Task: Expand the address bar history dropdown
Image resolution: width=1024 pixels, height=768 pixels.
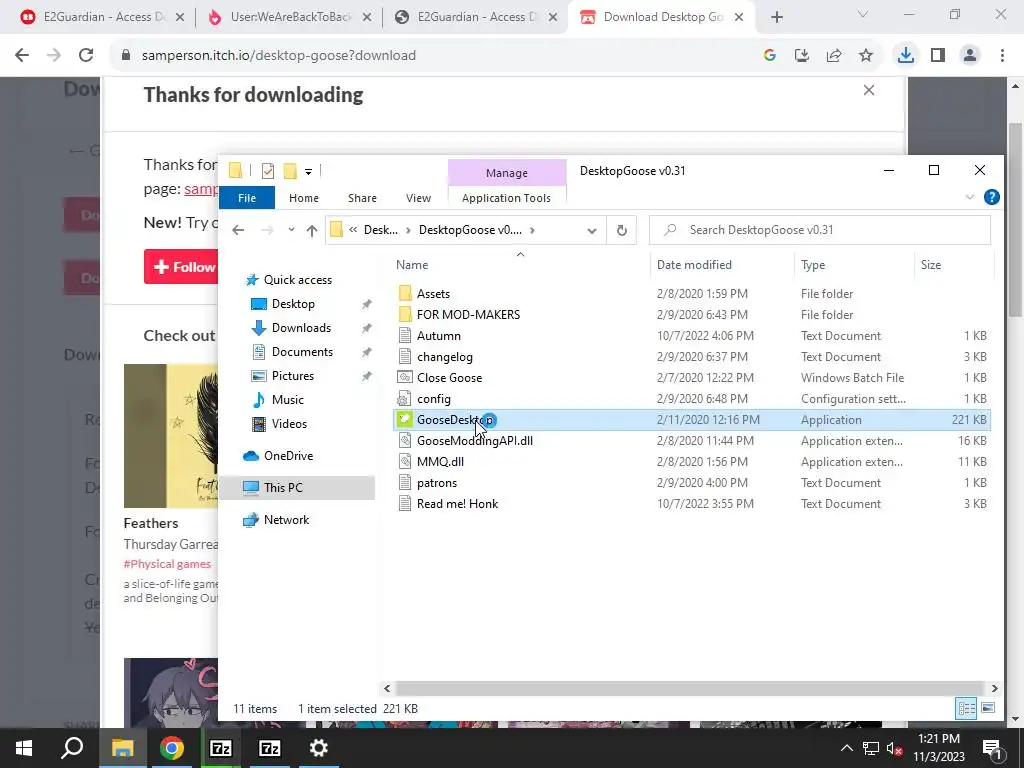Action: (x=592, y=231)
